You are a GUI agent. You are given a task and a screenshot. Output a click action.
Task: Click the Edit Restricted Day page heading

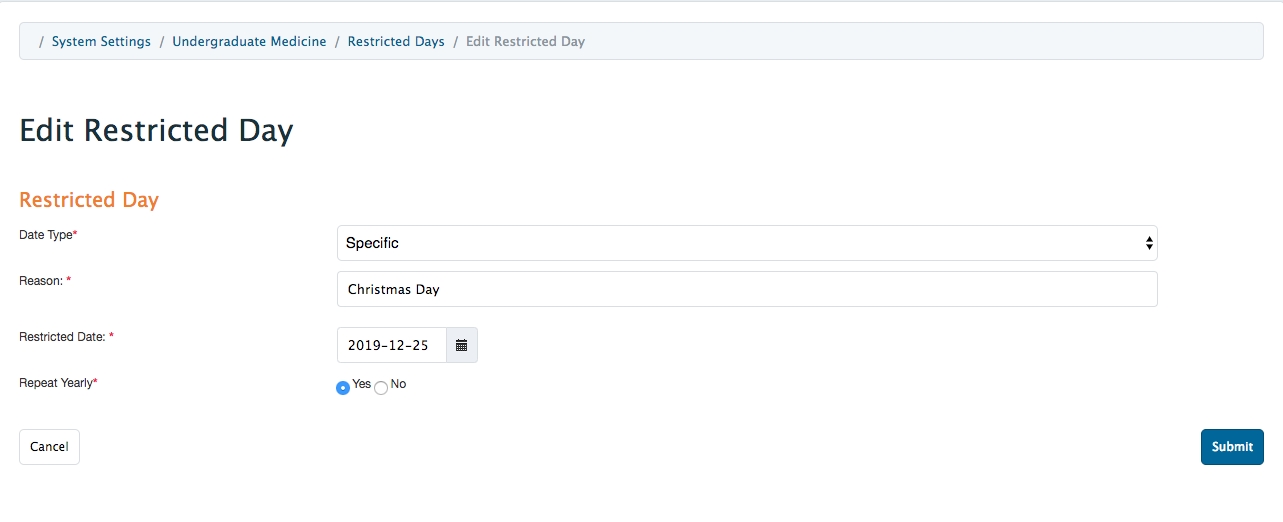coord(156,131)
